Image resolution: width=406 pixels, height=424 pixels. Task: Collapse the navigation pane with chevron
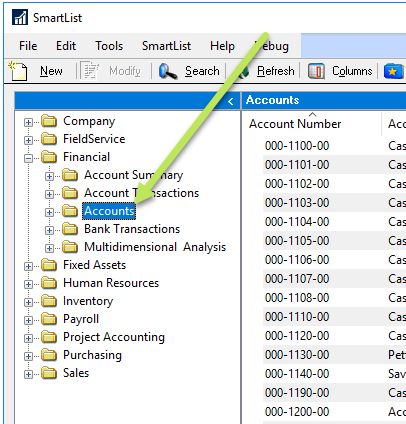pyautogui.click(x=231, y=101)
